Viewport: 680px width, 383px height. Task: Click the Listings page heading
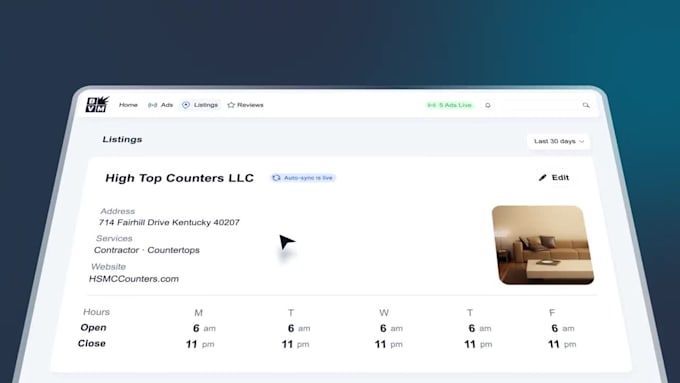click(122, 140)
